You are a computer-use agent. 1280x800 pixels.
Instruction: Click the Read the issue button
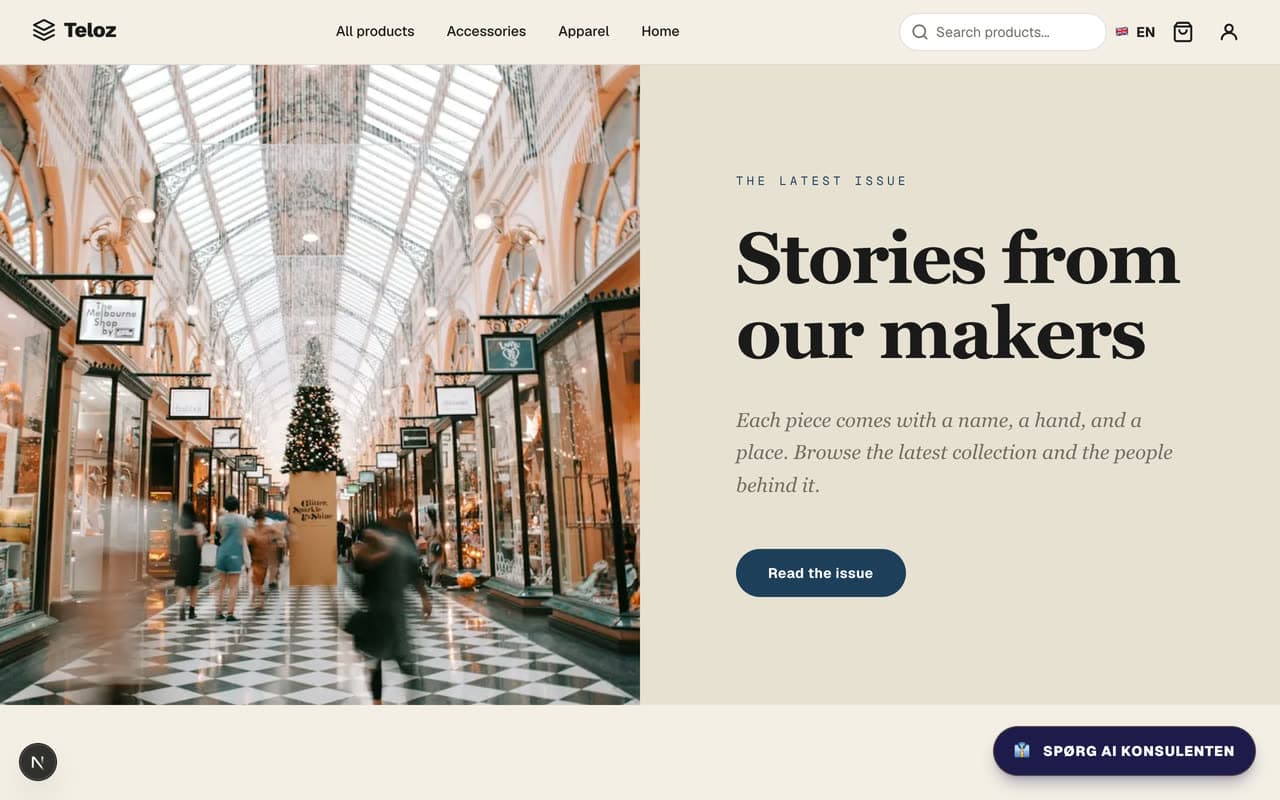click(x=821, y=573)
